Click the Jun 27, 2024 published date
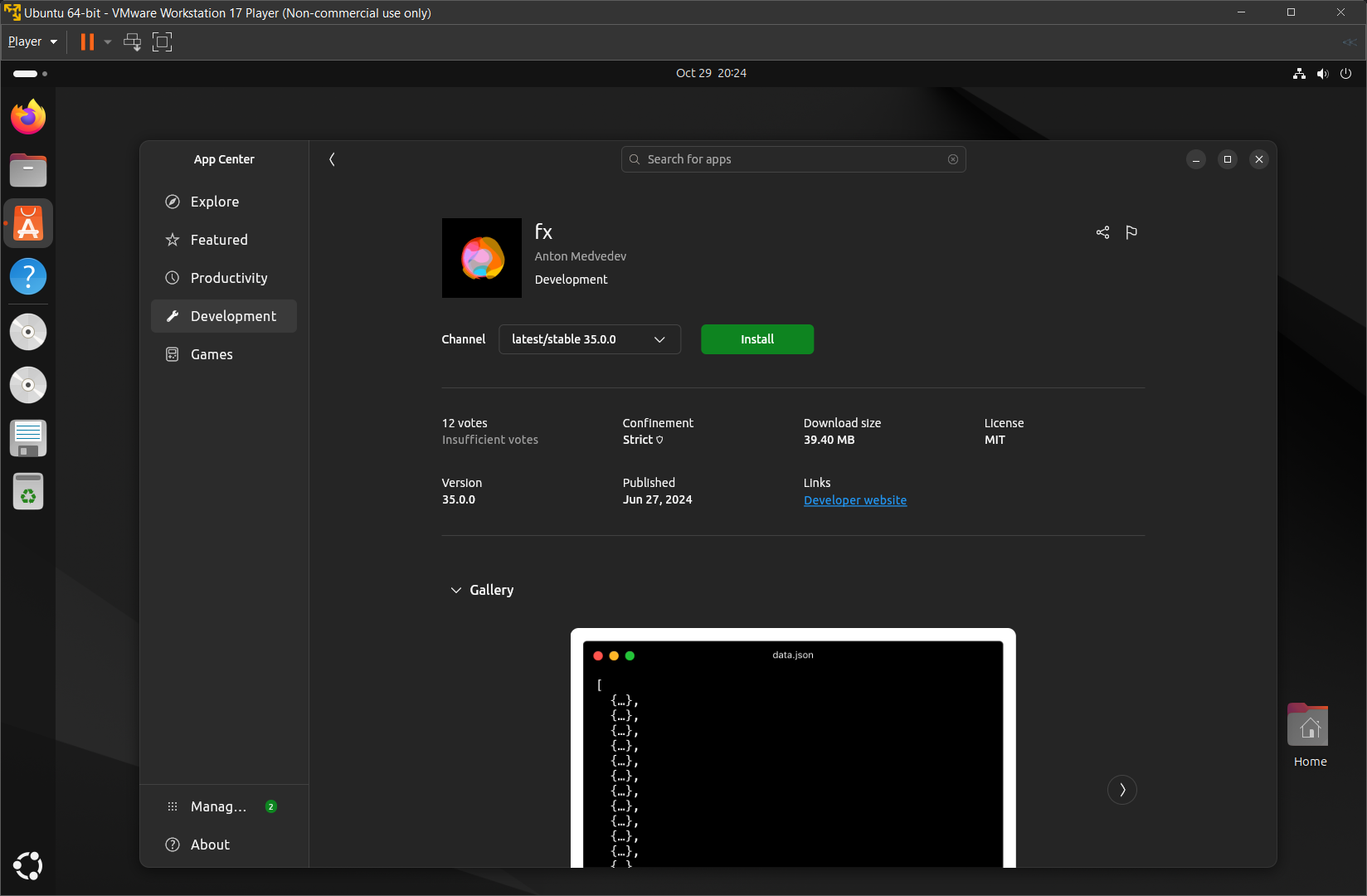The width and height of the screenshot is (1367, 896). 658,499
